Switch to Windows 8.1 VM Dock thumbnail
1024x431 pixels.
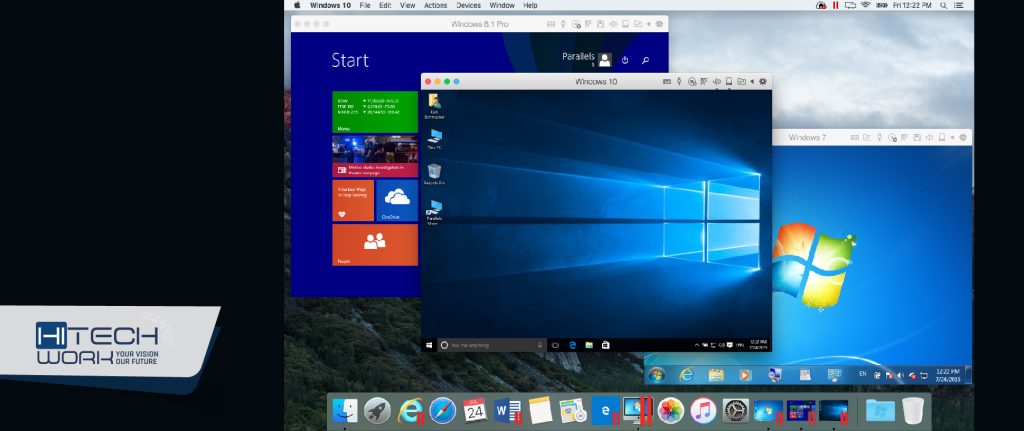pyautogui.click(x=801, y=410)
